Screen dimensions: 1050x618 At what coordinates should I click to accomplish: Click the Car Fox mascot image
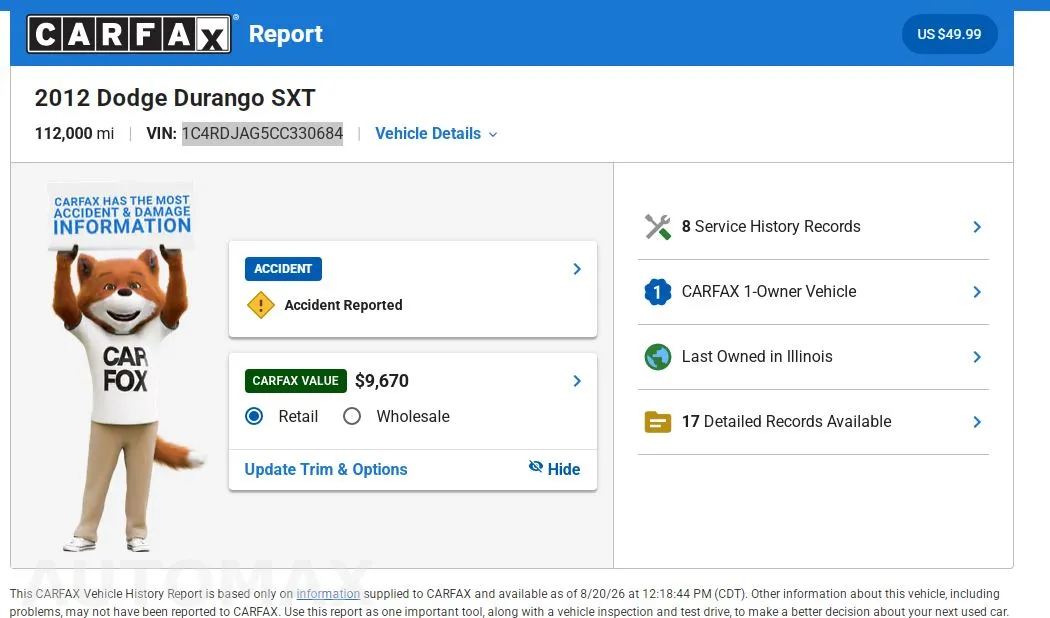(x=122, y=367)
